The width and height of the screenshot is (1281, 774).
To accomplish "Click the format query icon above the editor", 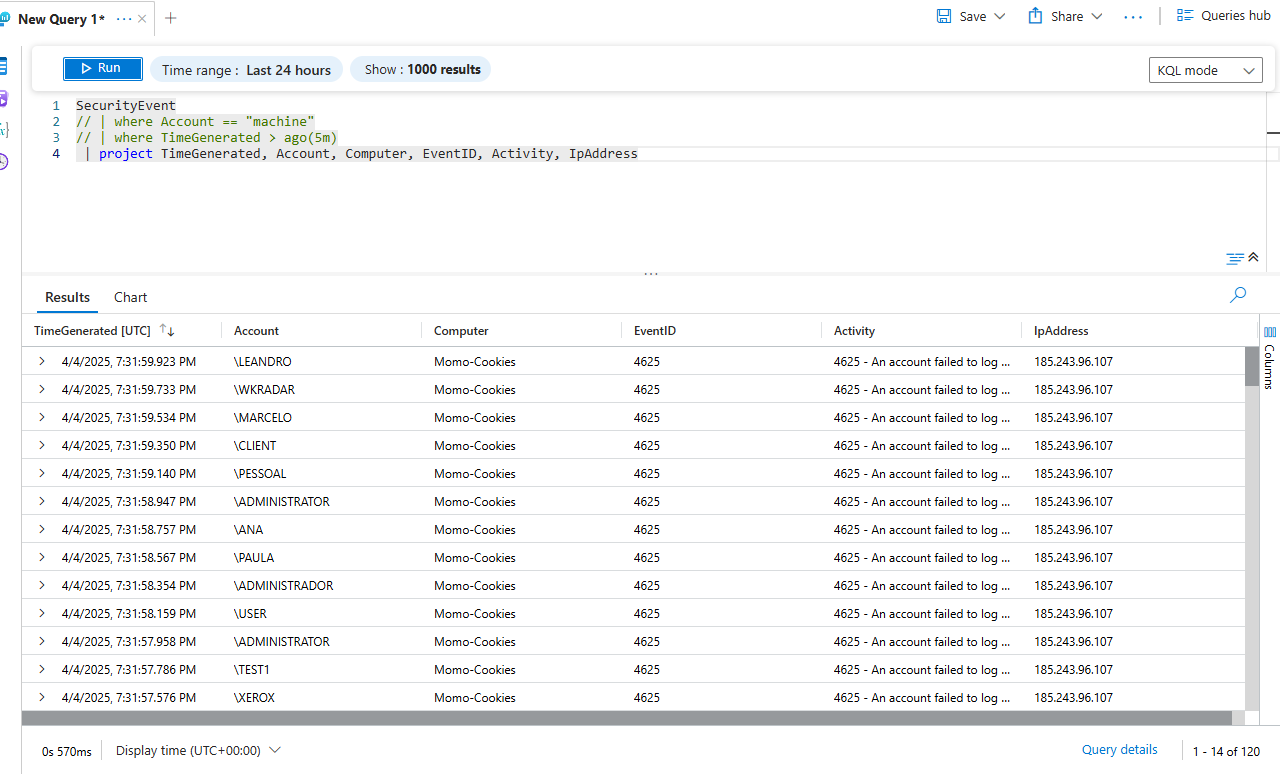I will point(1234,257).
